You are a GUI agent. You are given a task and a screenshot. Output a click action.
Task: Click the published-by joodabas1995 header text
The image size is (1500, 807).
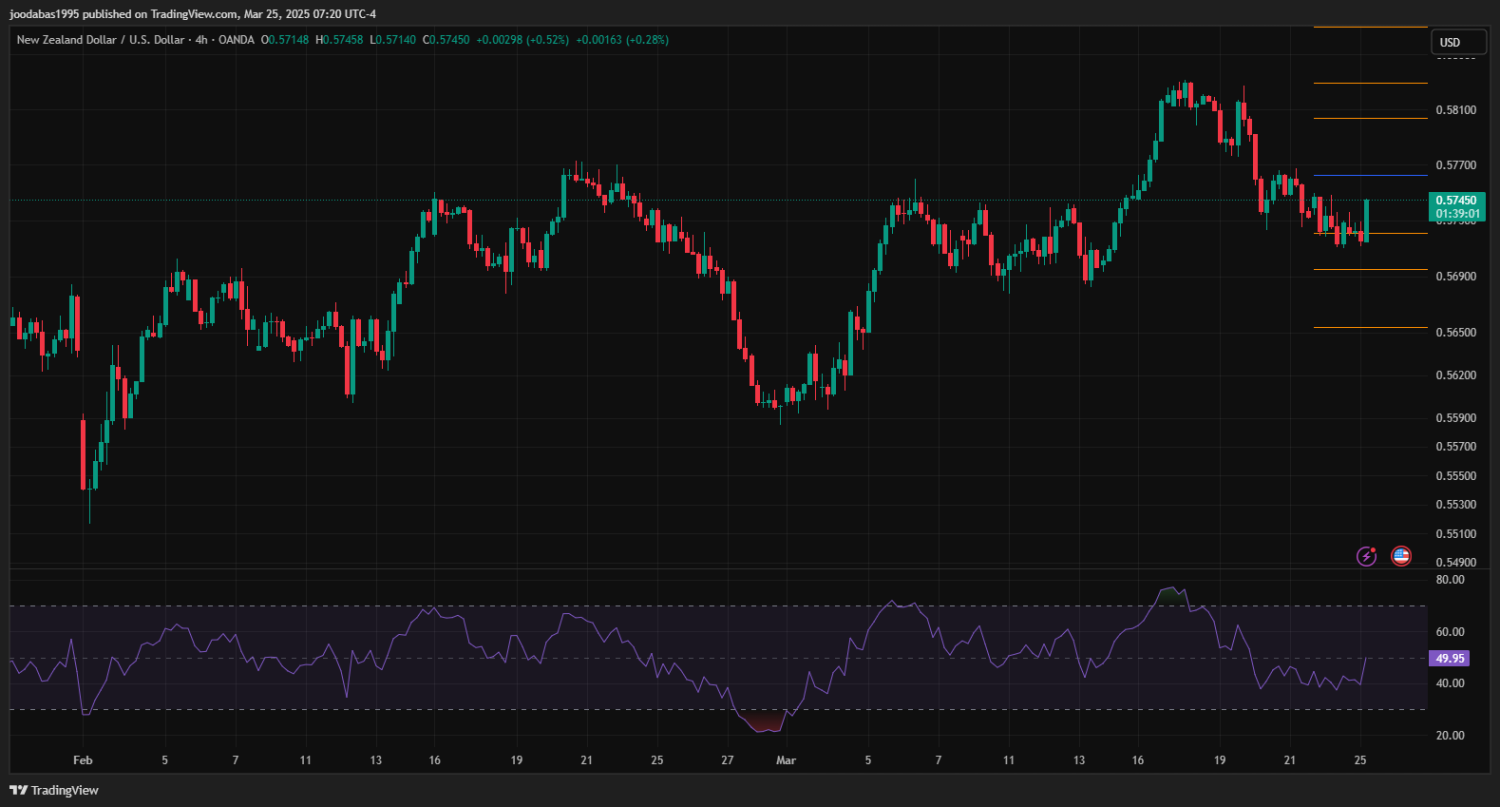tap(193, 13)
